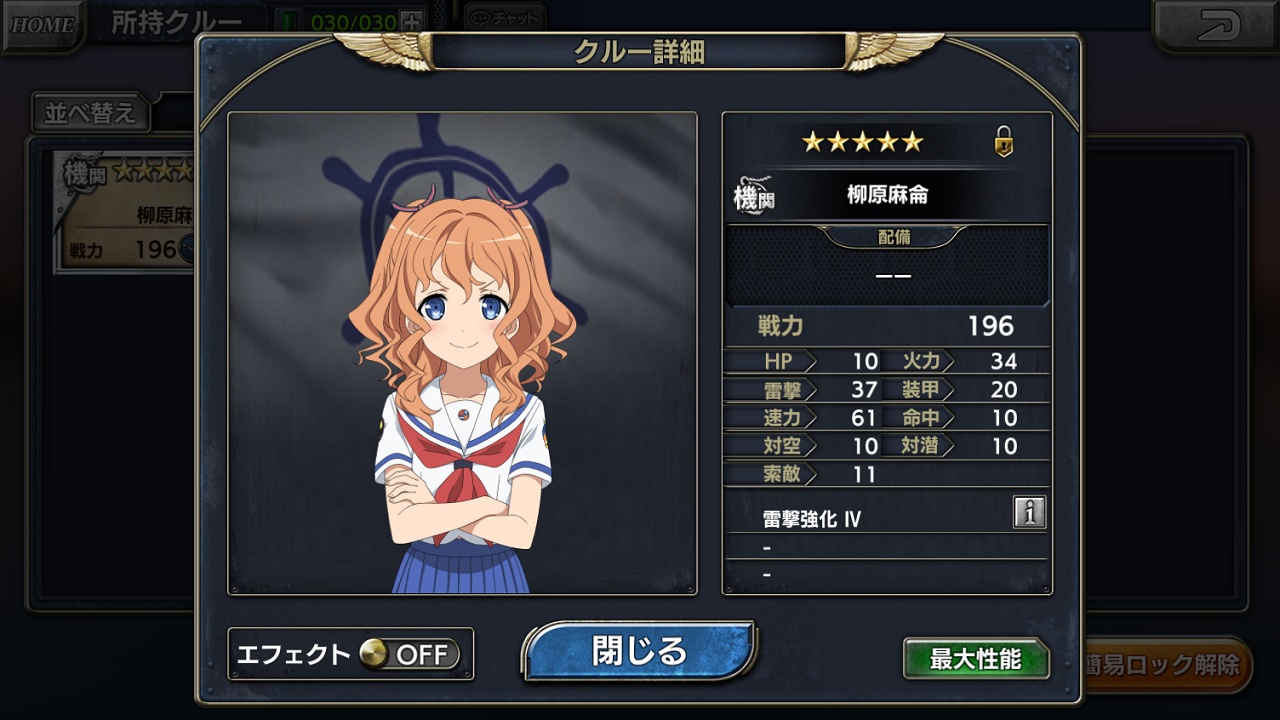Image resolution: width=1280 pixels, height=720 pixels.
Task: Click the 機関 badge on the crew card
Action: click(x=82, y=172)
